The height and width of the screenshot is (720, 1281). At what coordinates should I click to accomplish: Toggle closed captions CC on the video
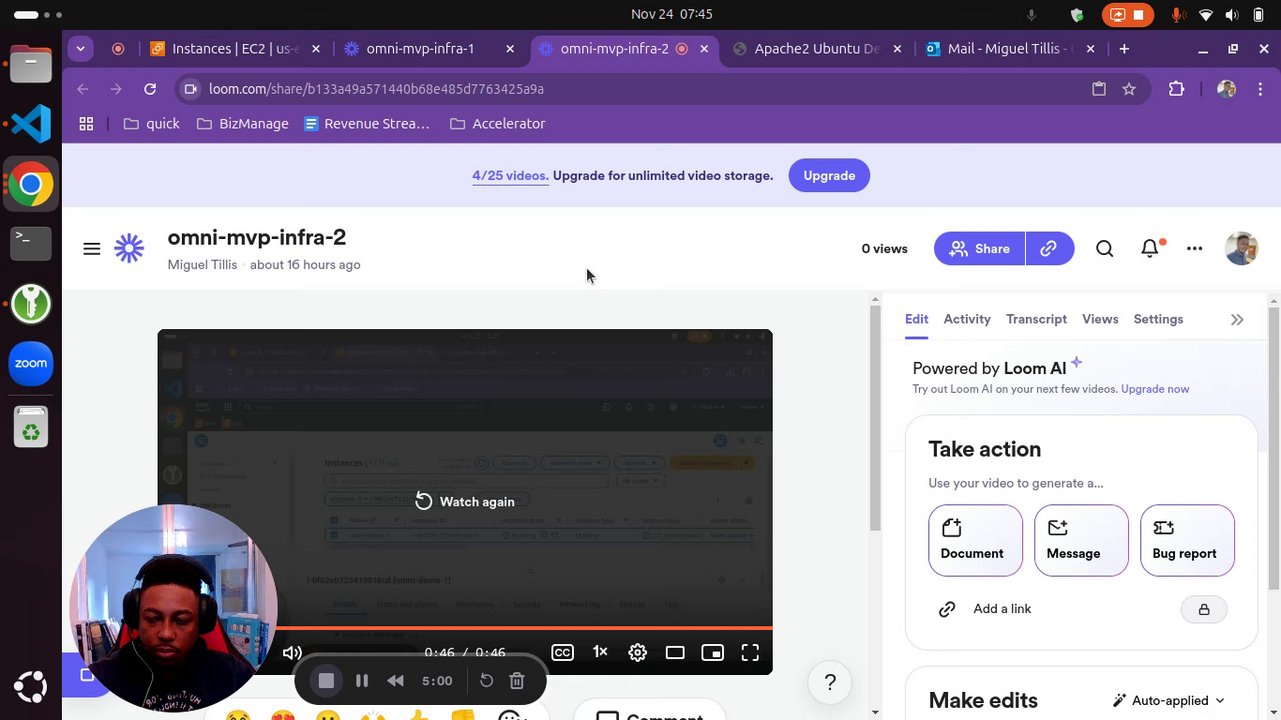(563, 653)
